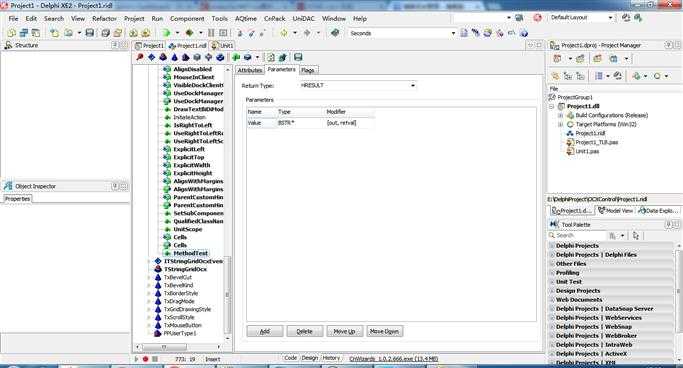Select Project1_TLB.pas in Project Manager
This screenshot has height=368, width=683.
pos(597,142)
